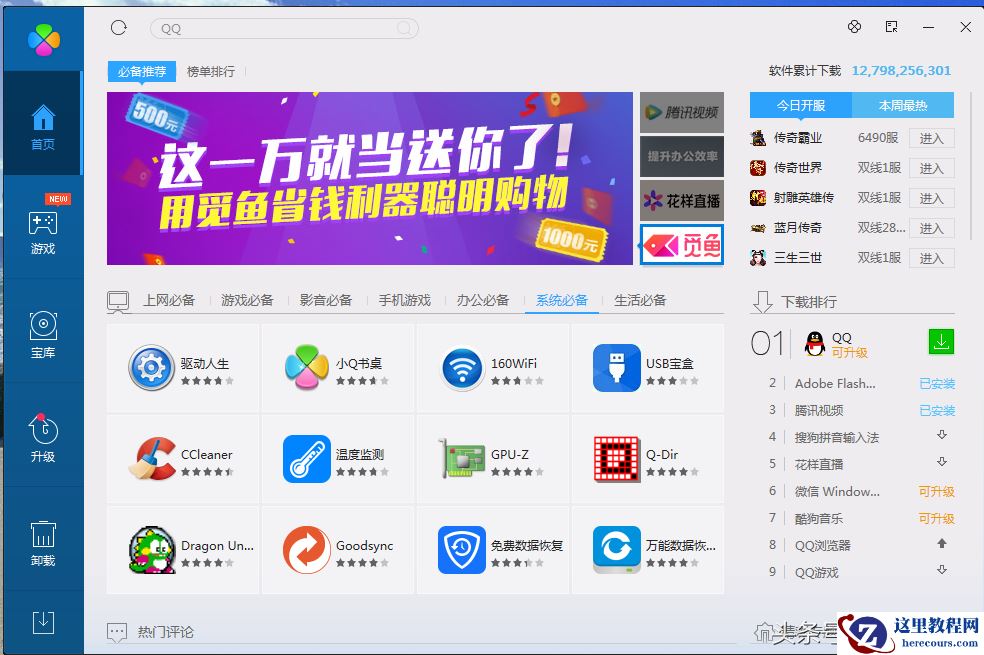The width and height of the screenshot is (984, 655).
Task: Open download manager icon at sidebar bottom
Action: tap(43, 622)
